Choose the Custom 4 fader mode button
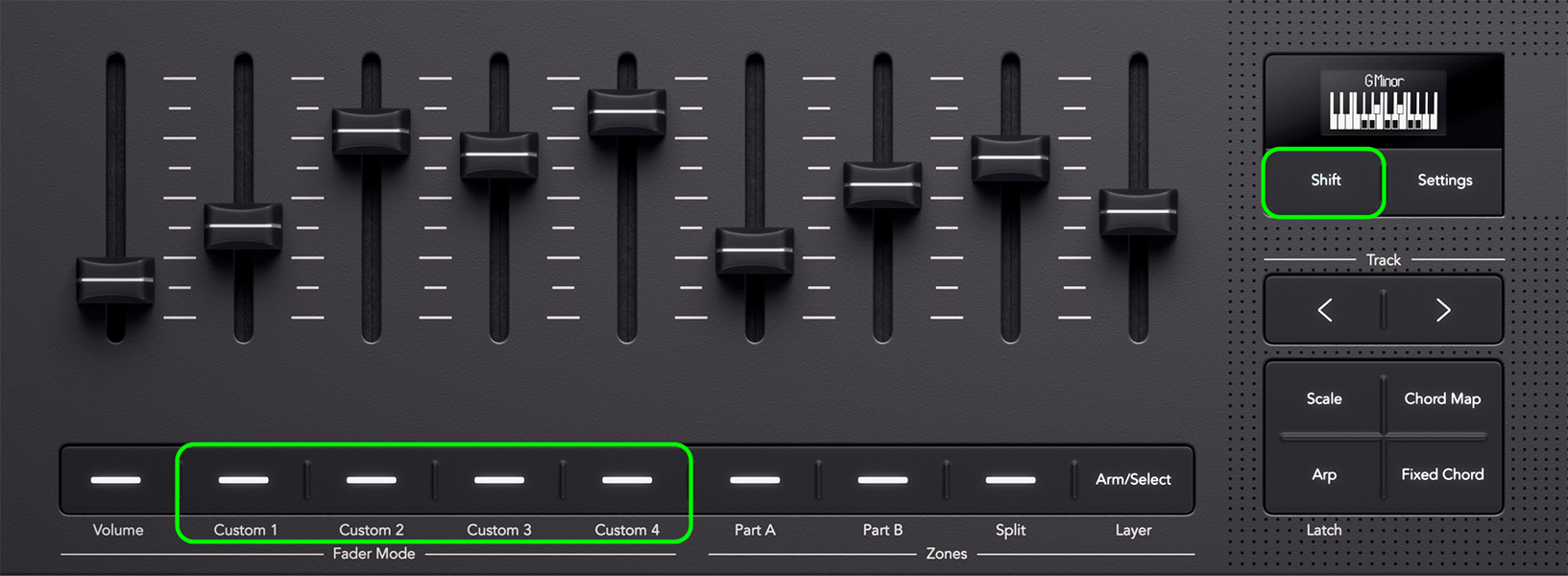Screen dimensions: 1568x576 [x=627, y=479]
